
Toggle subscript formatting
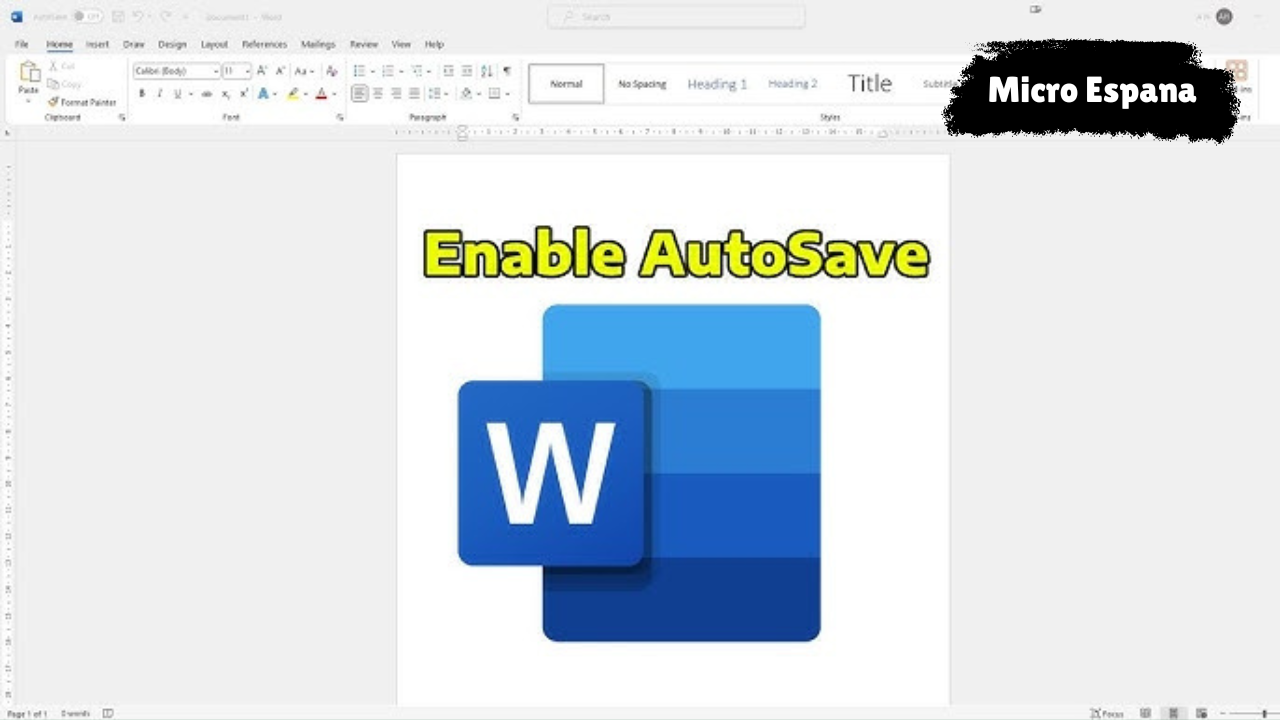click(x=226, y=94)
